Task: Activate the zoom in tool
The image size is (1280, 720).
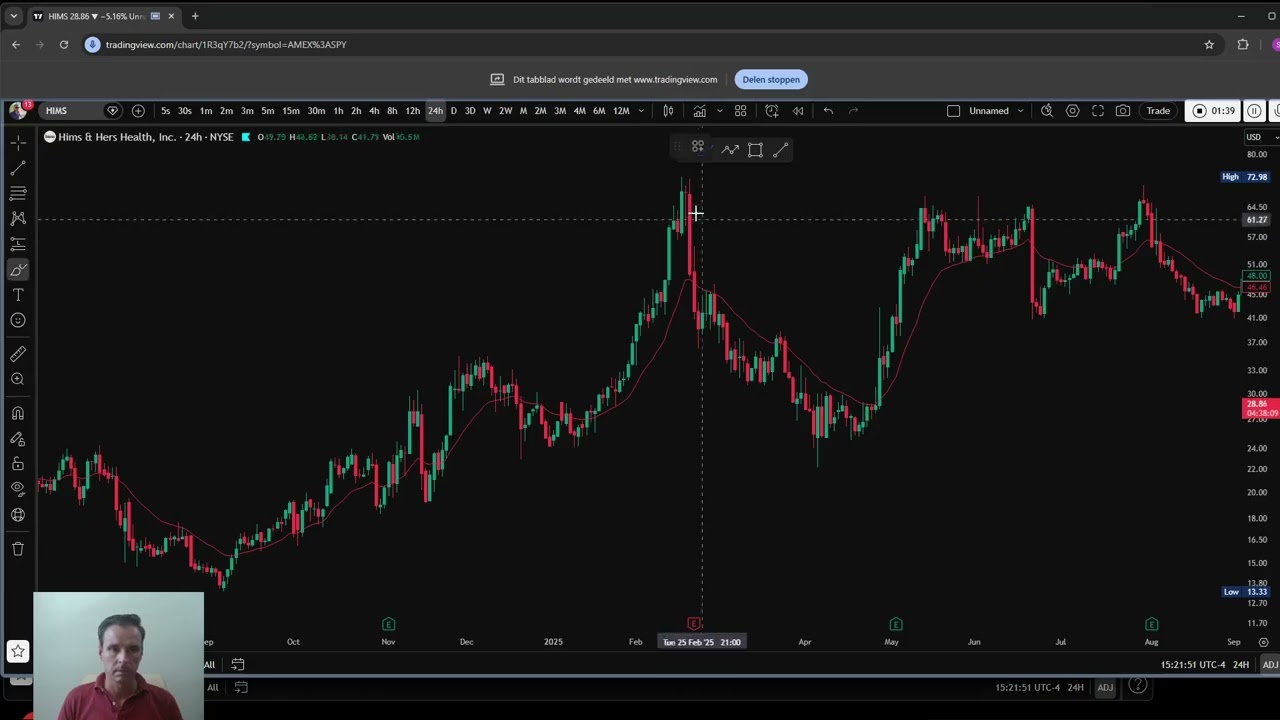Action: [x=18, y=379]
